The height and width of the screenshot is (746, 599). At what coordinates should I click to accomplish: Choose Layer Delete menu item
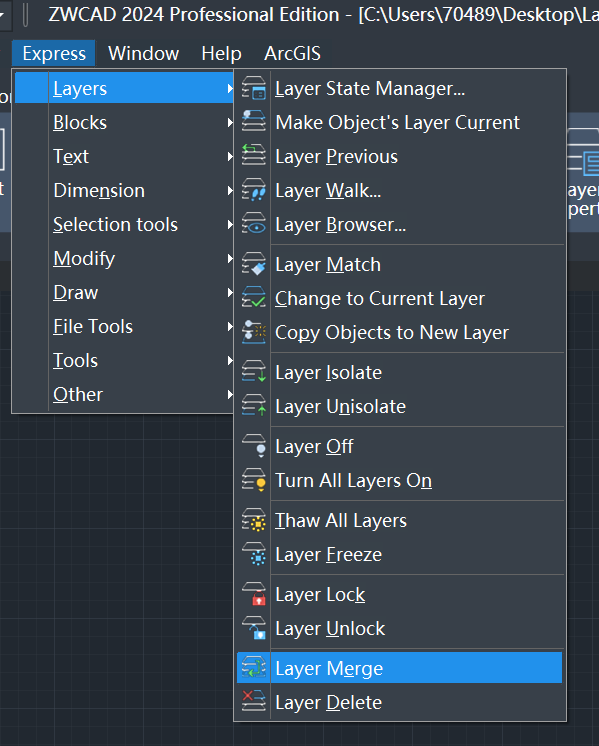pyautogui.click(x=400, y=702)
